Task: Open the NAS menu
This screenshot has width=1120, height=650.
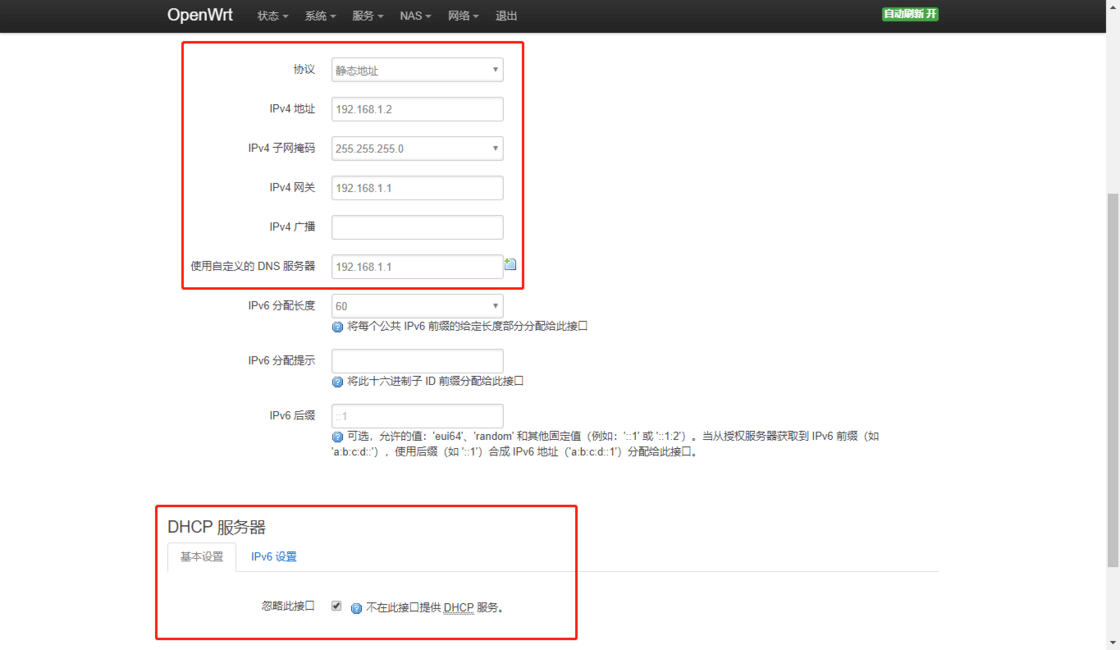Action: click(x=414, y=16)
